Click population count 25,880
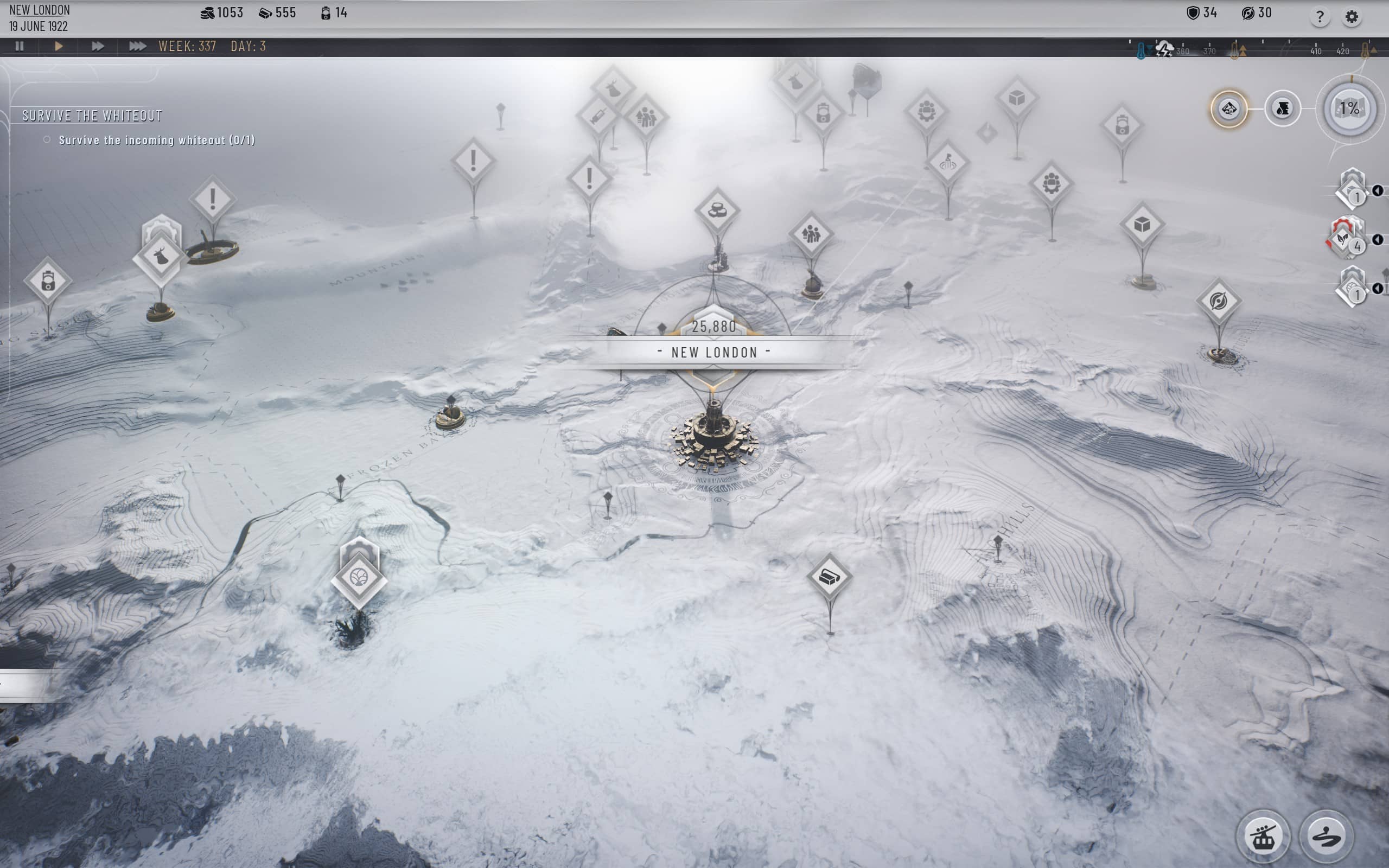 pyautogui.click(x=713, y=327)
